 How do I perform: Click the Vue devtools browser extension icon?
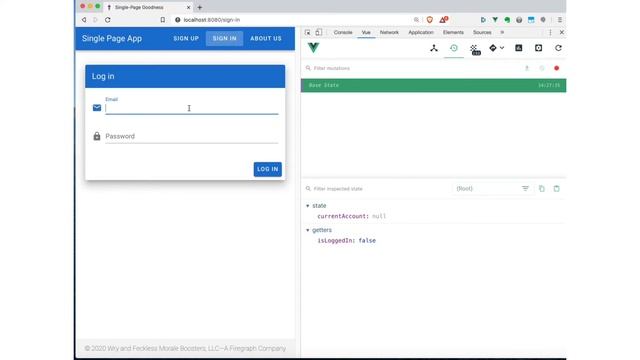point(495,20)
